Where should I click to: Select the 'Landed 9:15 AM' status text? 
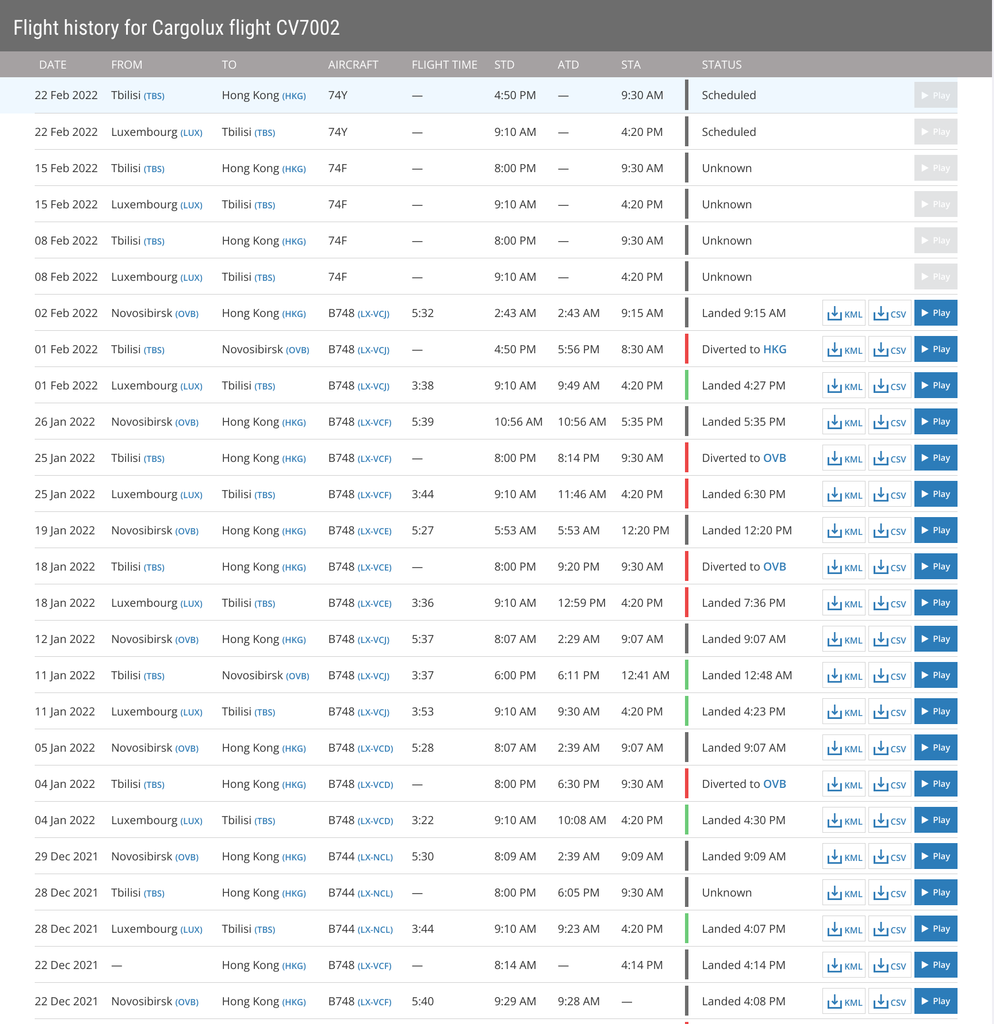coord(744,313)
